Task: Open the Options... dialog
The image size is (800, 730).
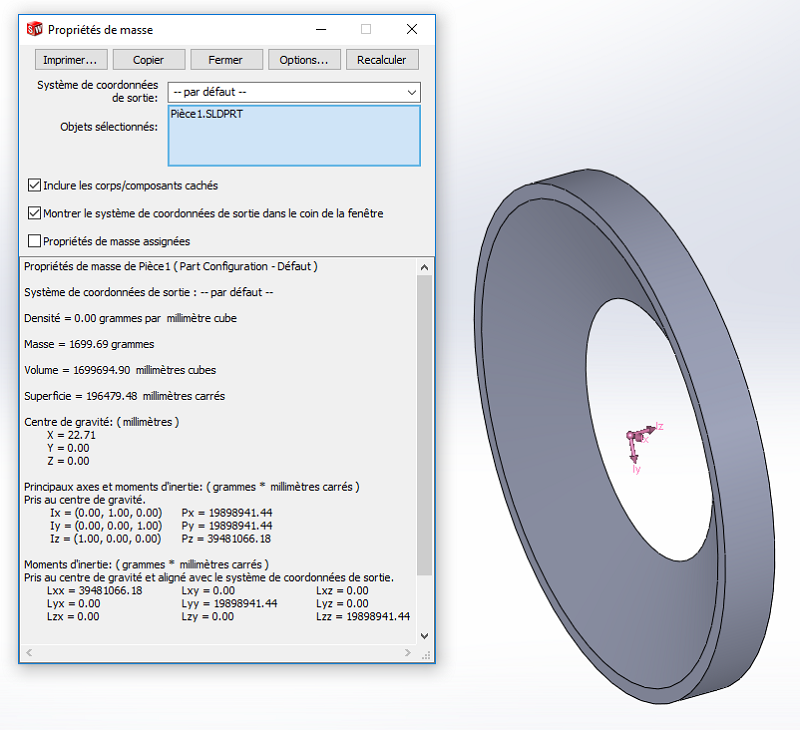Action: 304,60
